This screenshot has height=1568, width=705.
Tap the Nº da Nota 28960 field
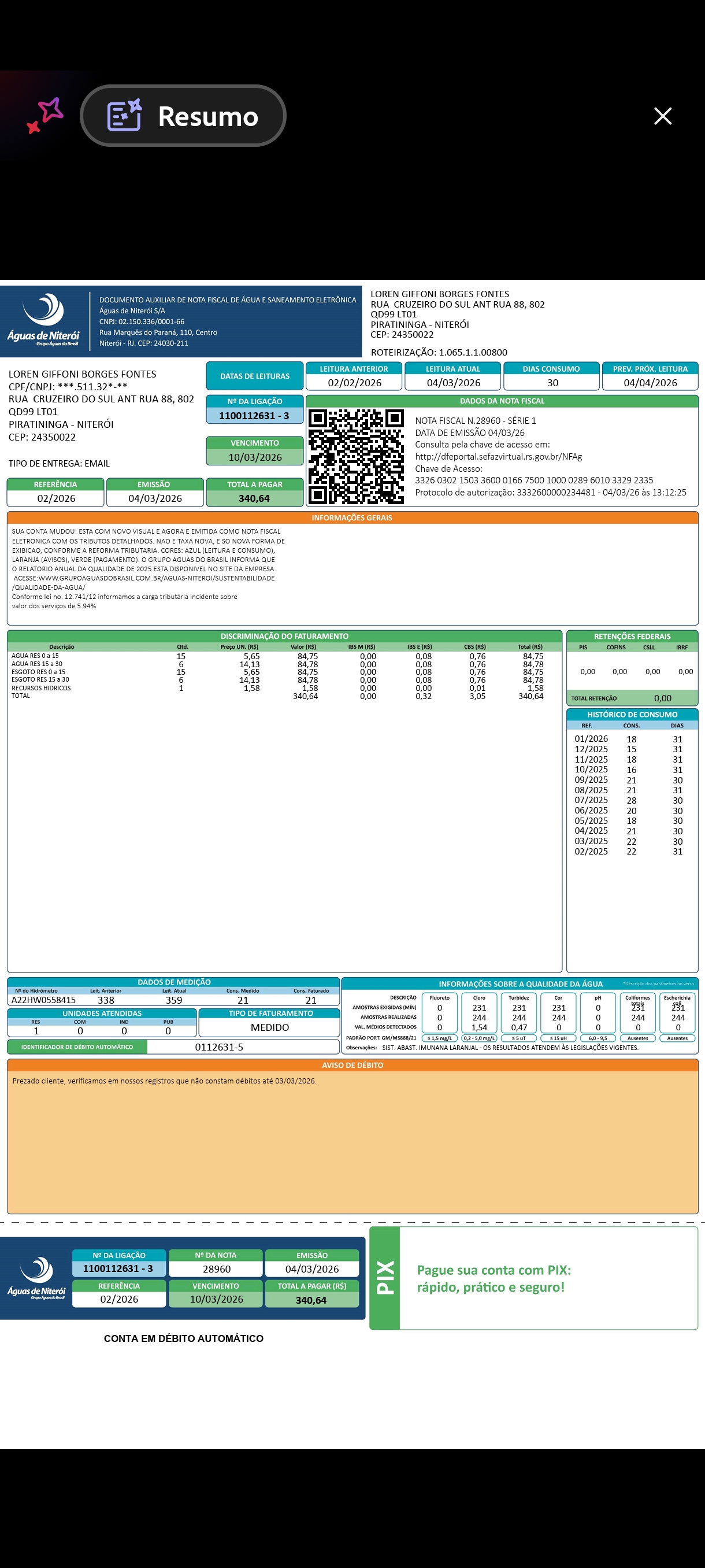pos(217,1269)
